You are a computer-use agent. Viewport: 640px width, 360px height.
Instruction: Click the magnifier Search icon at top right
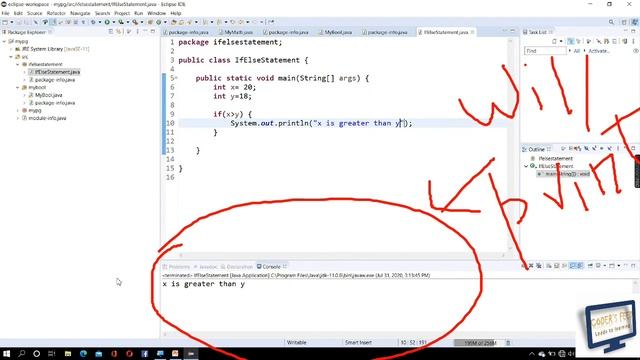[x=611, y=22]
